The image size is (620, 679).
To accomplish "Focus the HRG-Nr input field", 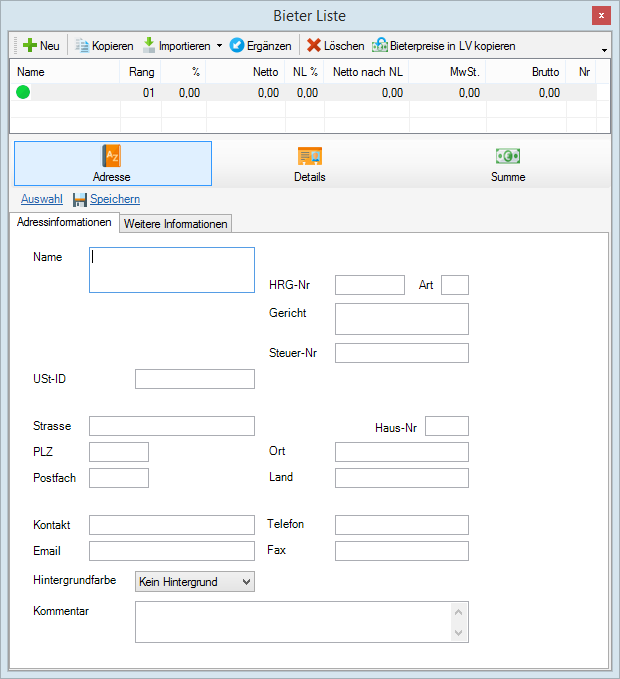I will (x=370, y=285).
